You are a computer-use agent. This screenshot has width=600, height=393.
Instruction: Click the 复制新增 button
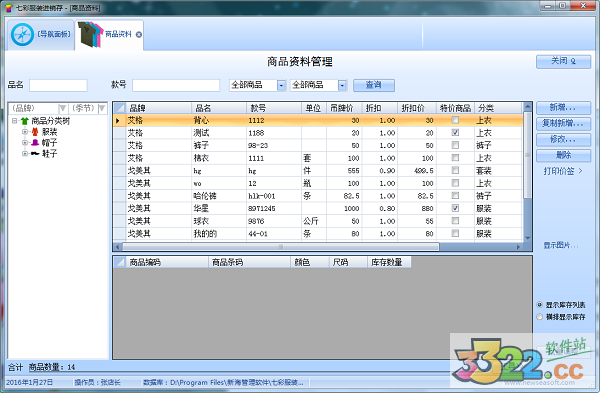[x=563, y=124]
